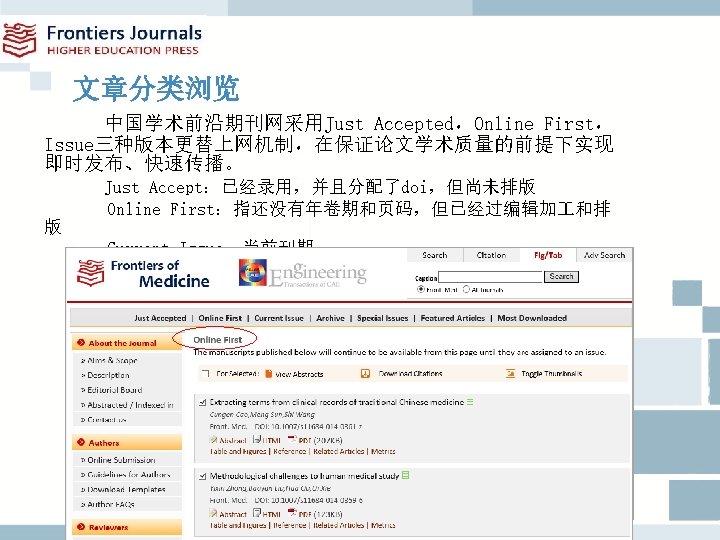This screenshot has width=720, height=540.
Task: Click the Authors section red arrow icon
Action: [81, 442]
